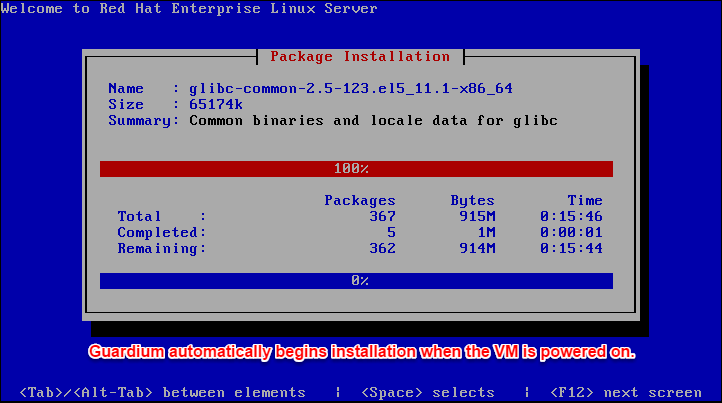Click the Summary description for glibc

pyautogui.click(x=373, y=120)
